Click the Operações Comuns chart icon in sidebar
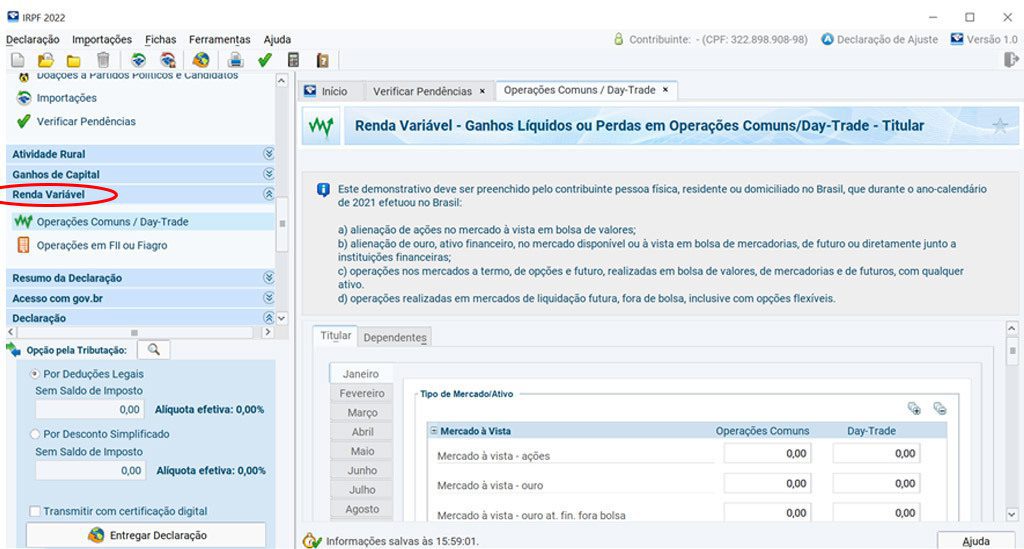 [23, 221]
